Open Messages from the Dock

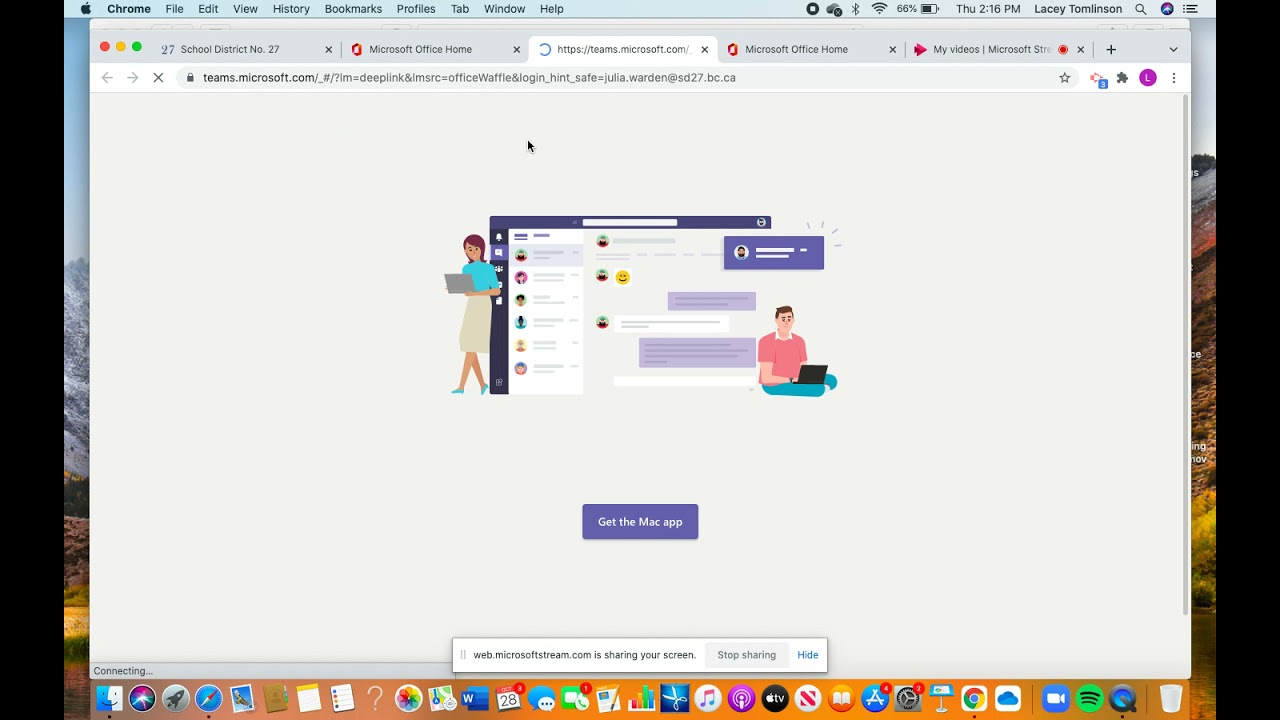click(x=542, y=698)
